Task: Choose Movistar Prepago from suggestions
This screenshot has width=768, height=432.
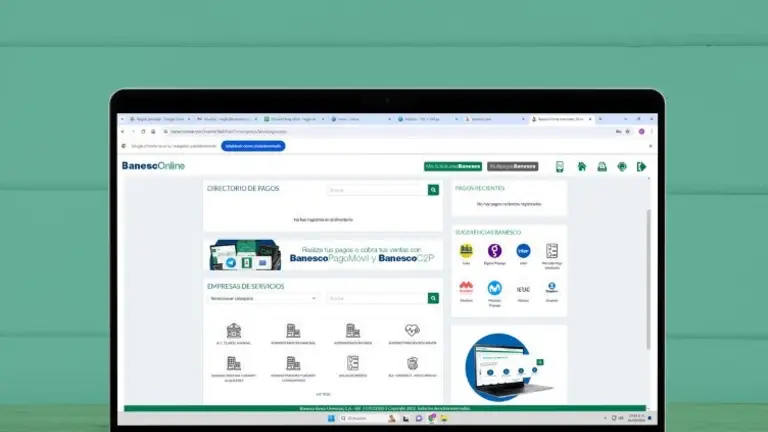Action: click(x=494, y=289)
